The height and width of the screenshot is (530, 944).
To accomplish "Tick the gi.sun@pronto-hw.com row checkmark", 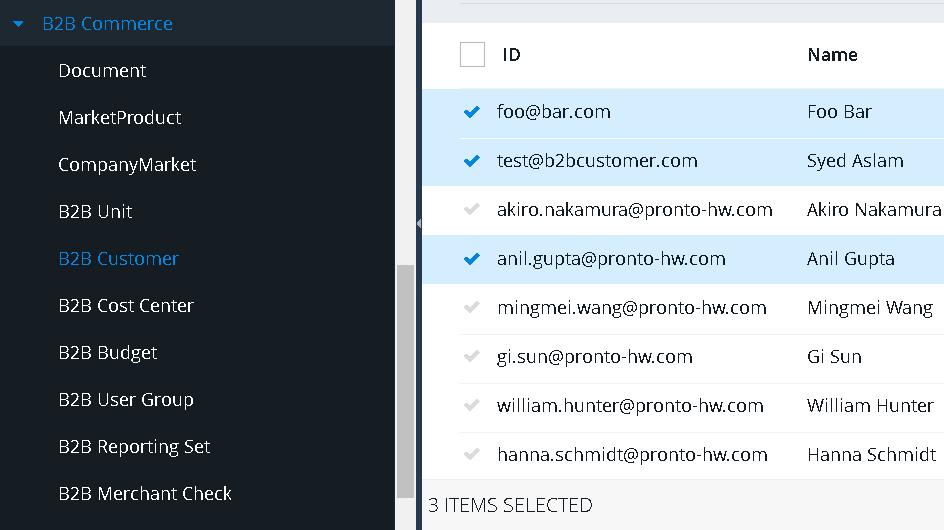I will (472, 357).
